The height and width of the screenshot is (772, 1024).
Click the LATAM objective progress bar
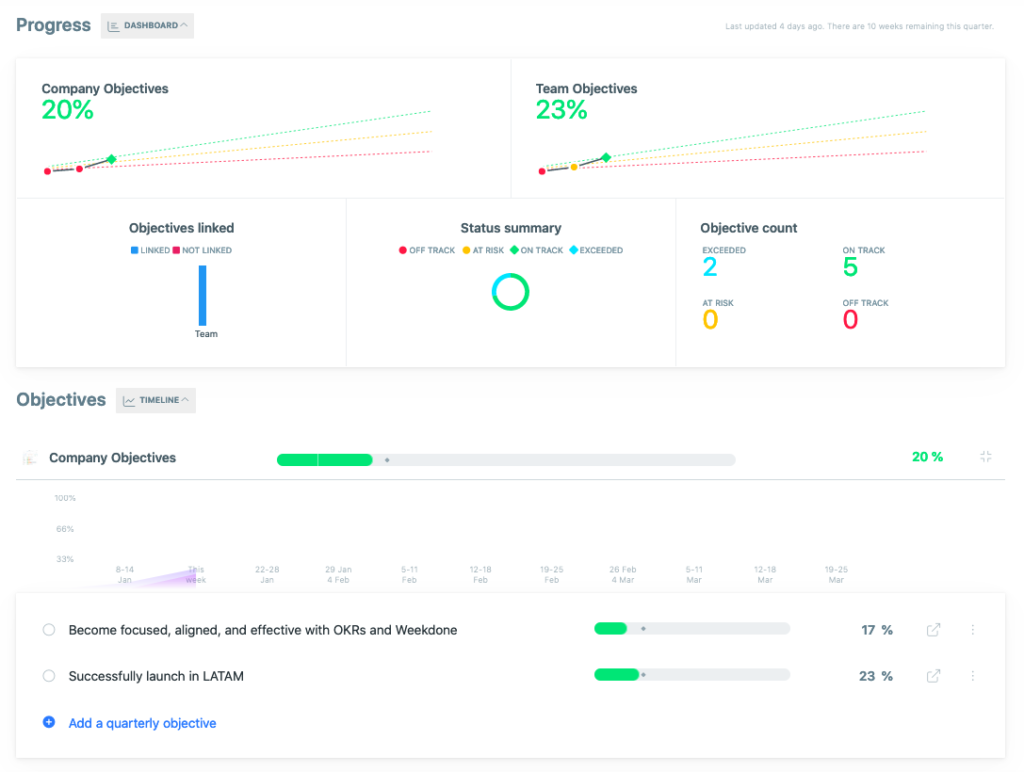(690, 675)
